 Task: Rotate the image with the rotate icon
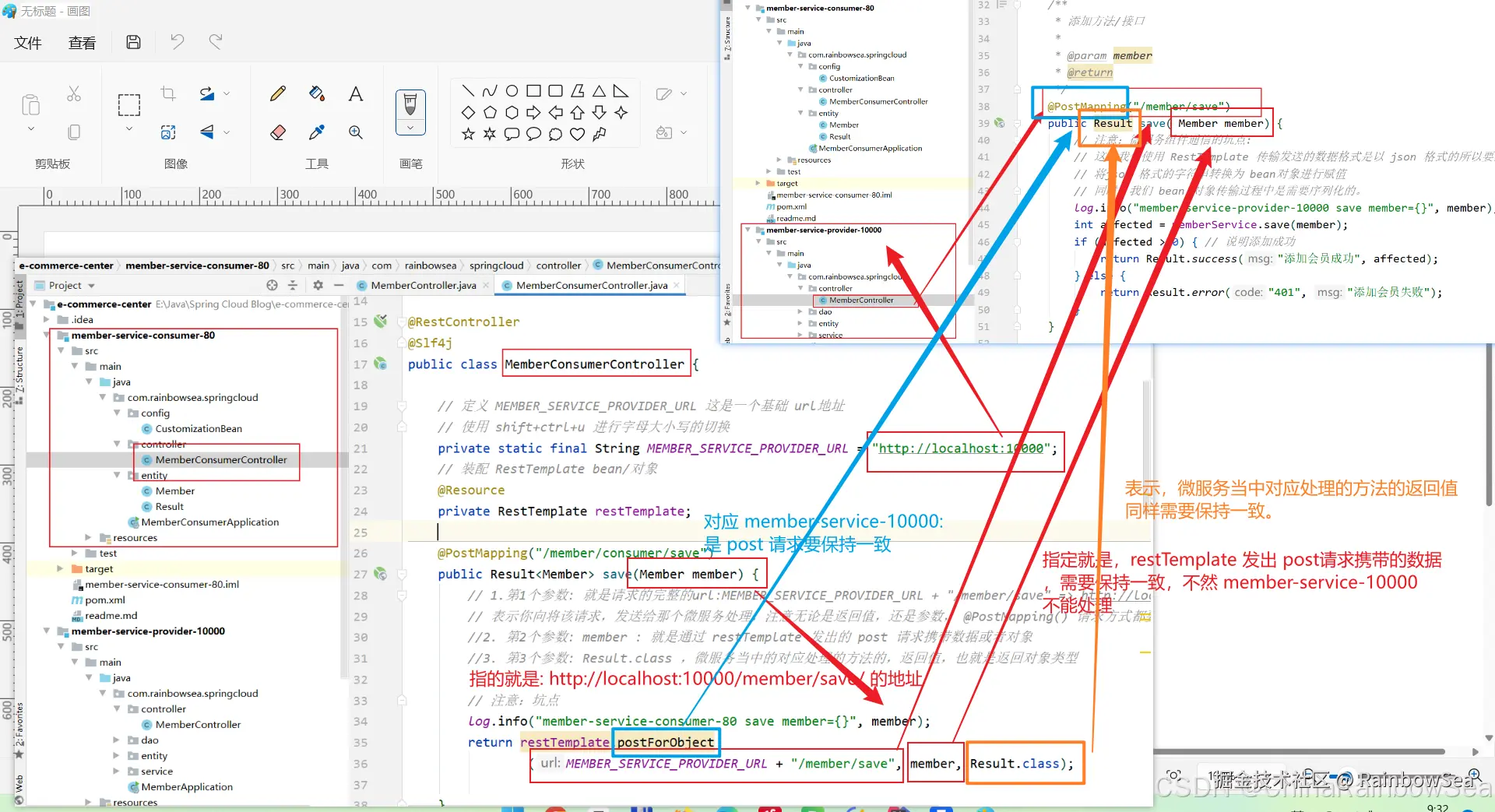207,94
